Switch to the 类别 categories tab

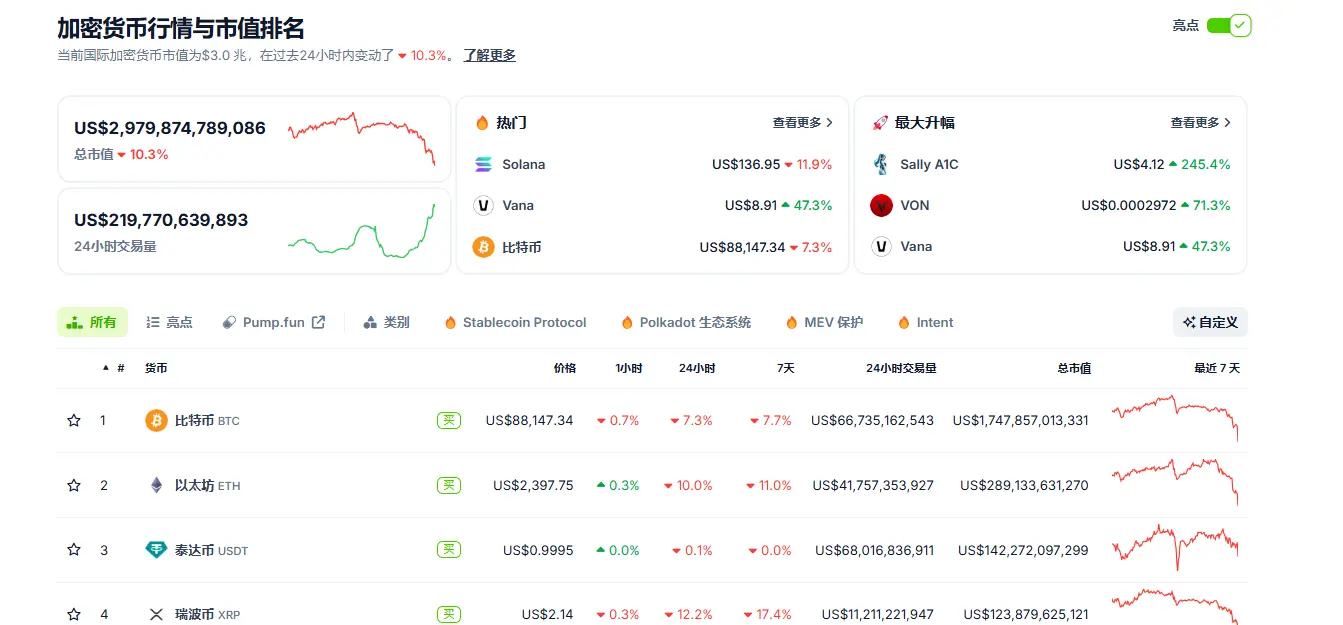(x=387, y=322)
